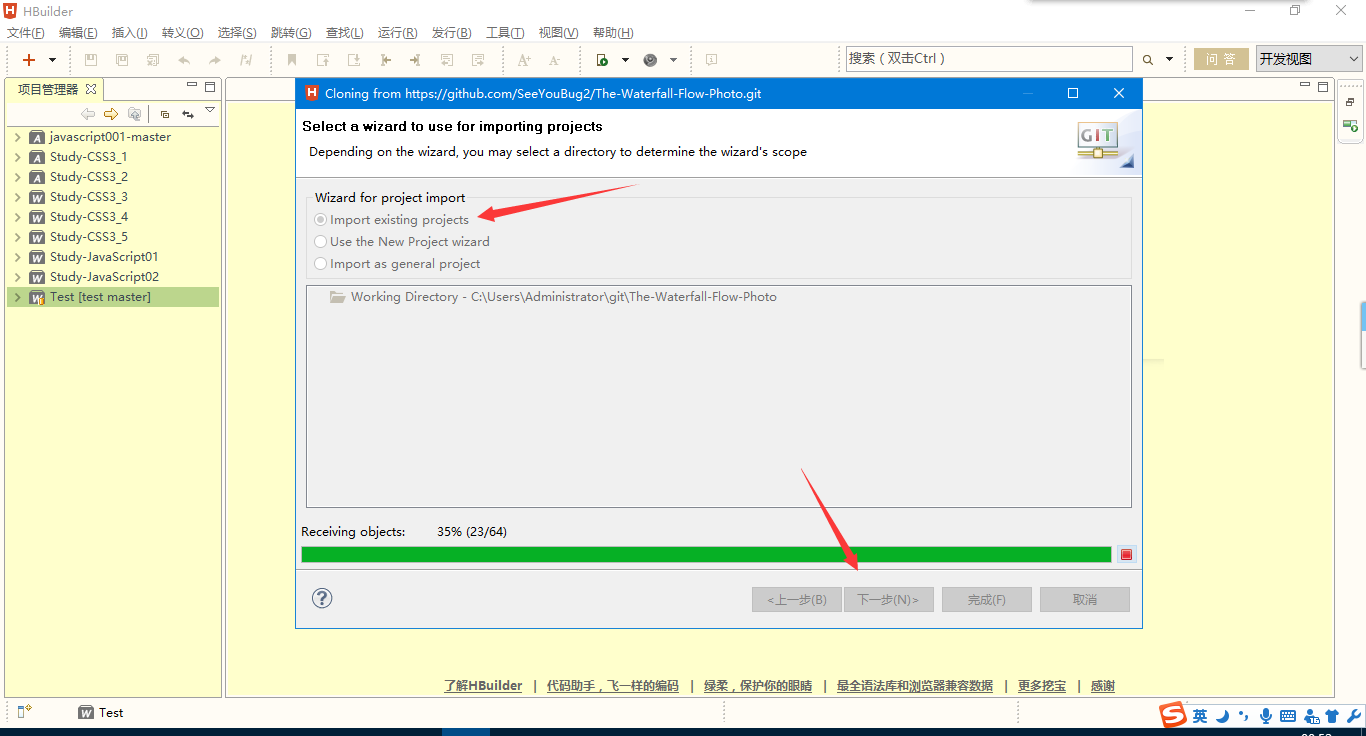
Task: Click the red plus New icon in toolbar
Action: (29, 60)
